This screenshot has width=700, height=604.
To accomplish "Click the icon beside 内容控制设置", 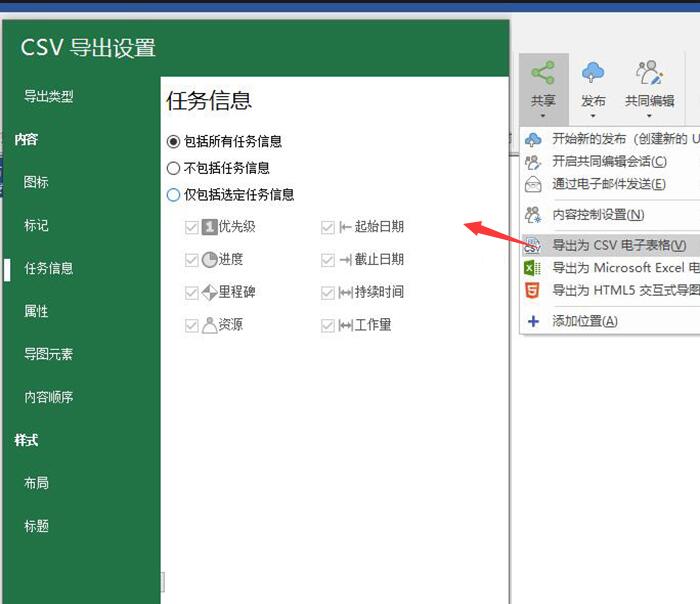I will click(x=533, y=215).
